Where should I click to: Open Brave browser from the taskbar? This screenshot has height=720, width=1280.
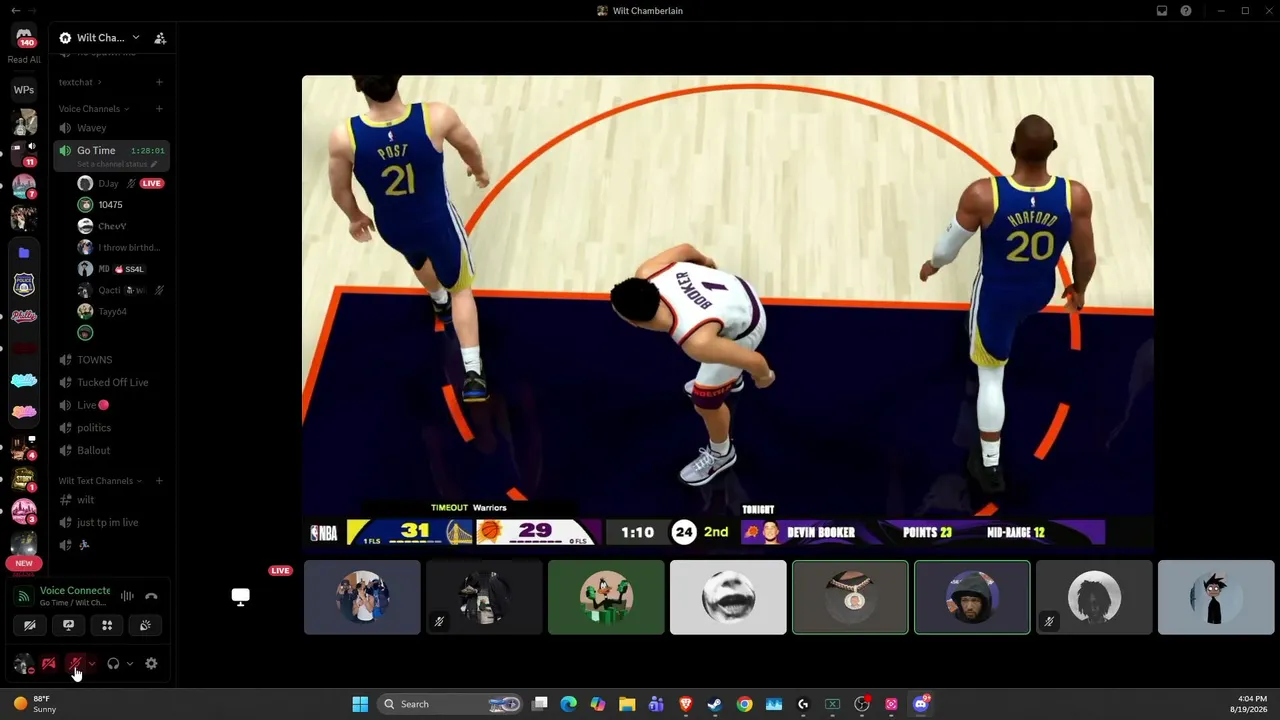tap(686, 704)
